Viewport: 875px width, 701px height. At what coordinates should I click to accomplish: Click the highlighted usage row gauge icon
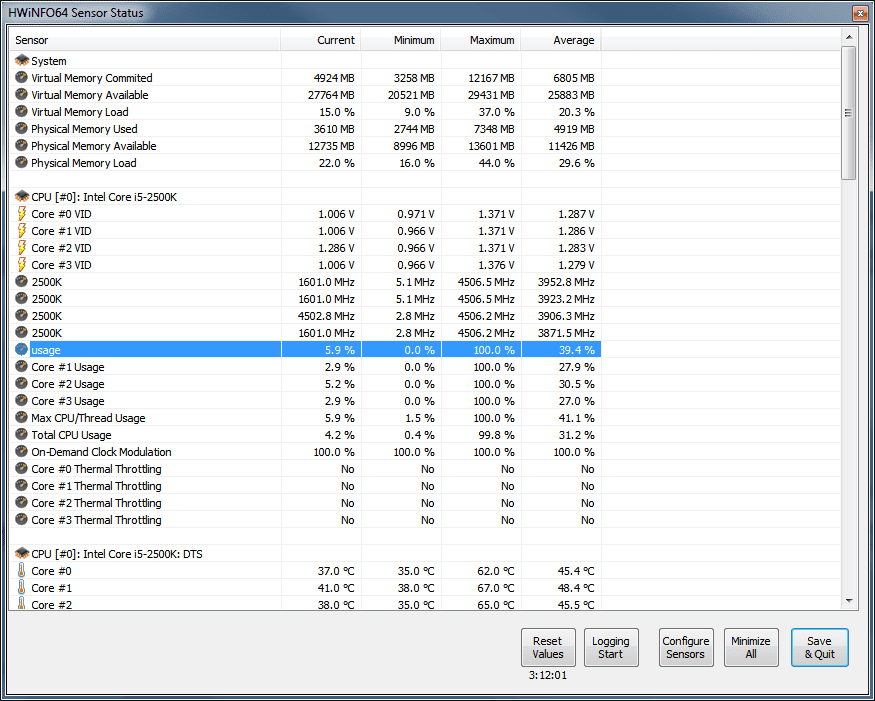tap(21, 349)
